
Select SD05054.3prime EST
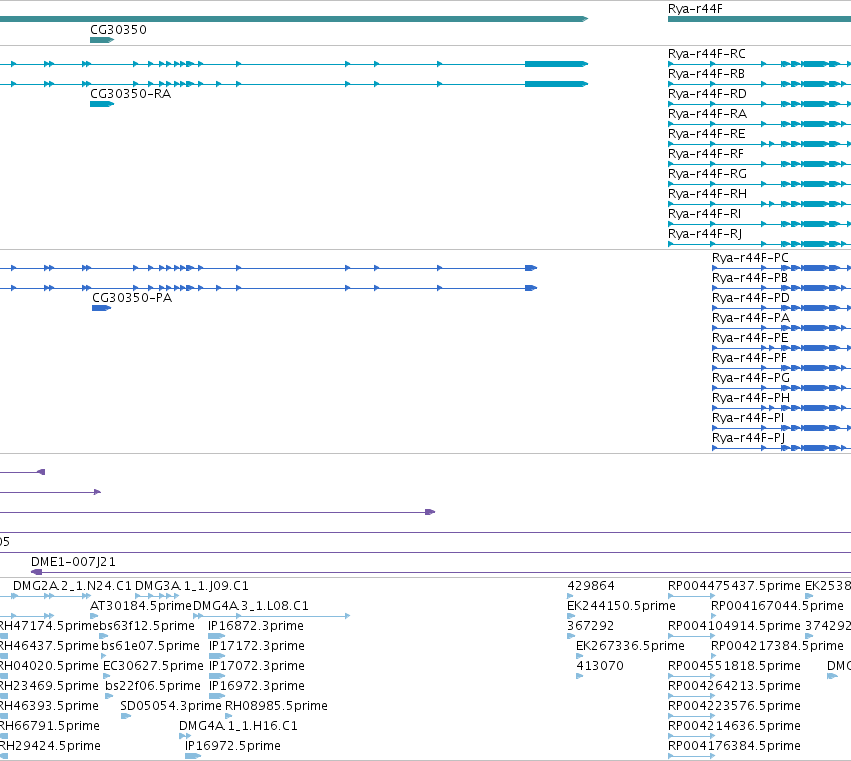(x=170, y=706)
